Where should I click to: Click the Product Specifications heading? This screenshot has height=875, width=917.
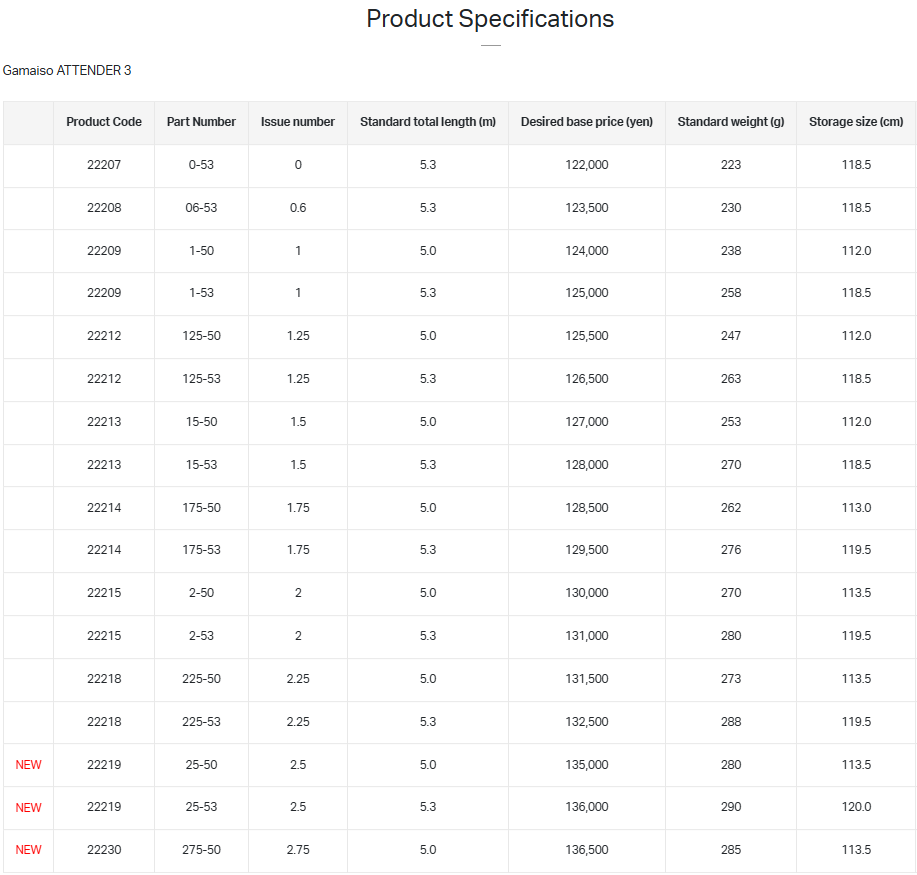tap(490, 19)
